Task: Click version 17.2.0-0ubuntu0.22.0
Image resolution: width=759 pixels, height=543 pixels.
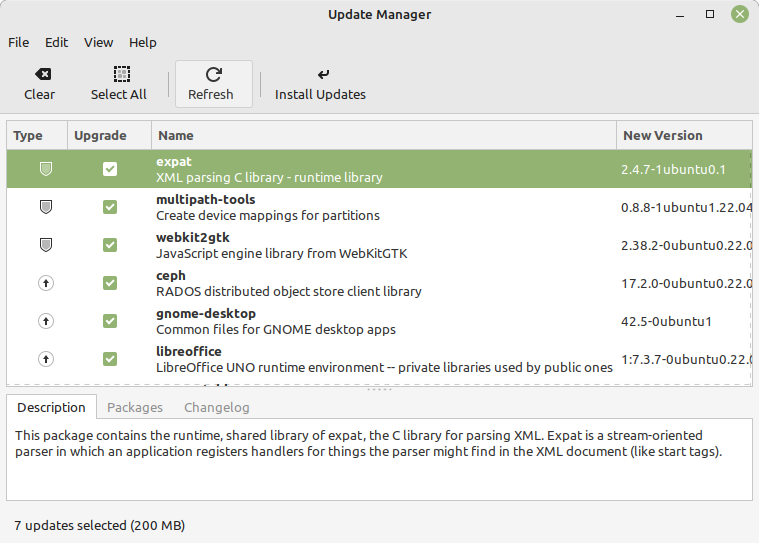Action: (686, 284)
